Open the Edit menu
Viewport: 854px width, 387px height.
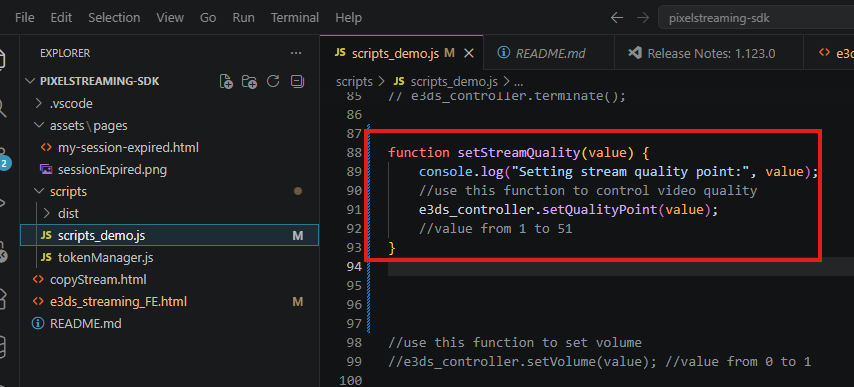click(x=61, y=17)
